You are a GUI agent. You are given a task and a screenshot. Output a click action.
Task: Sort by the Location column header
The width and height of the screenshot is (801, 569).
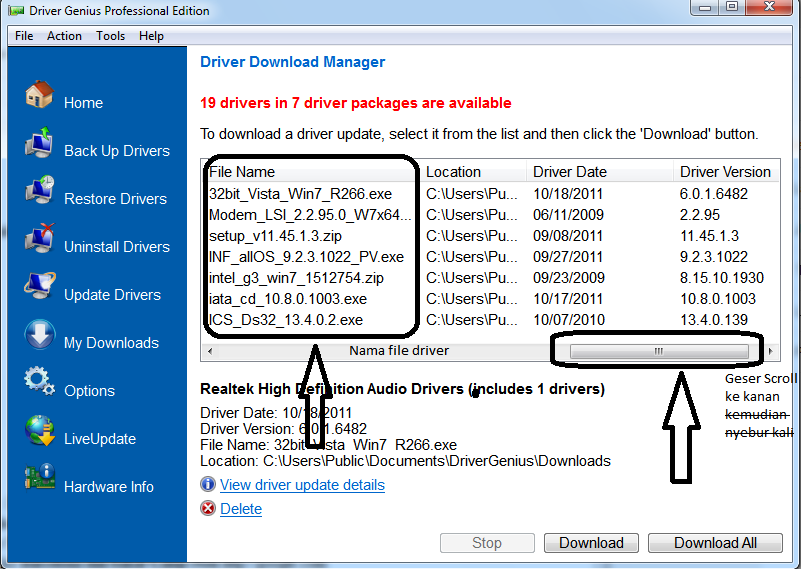[x=474, y=172]
